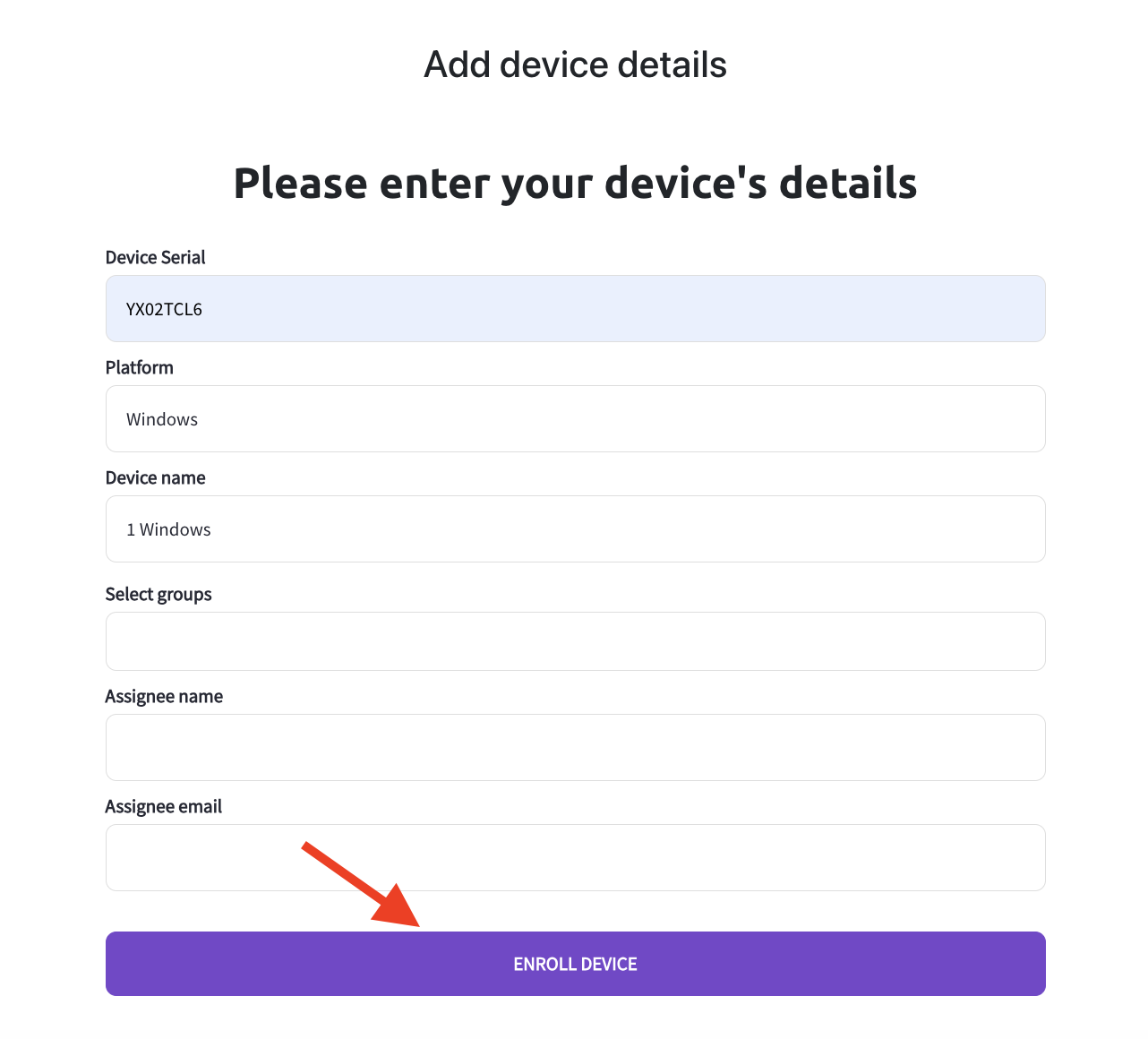Screen dimensions: 1148x1039
Task: Click the Select groups label
Action: (x=158, y=594)
